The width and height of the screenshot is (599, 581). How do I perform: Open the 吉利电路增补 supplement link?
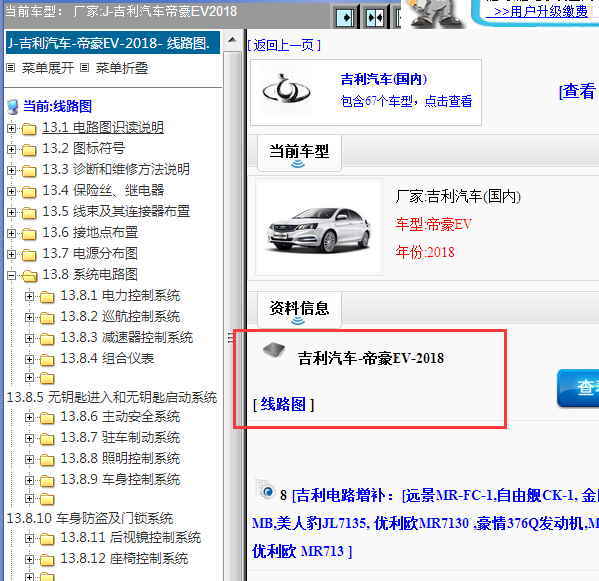click(425, 523)
